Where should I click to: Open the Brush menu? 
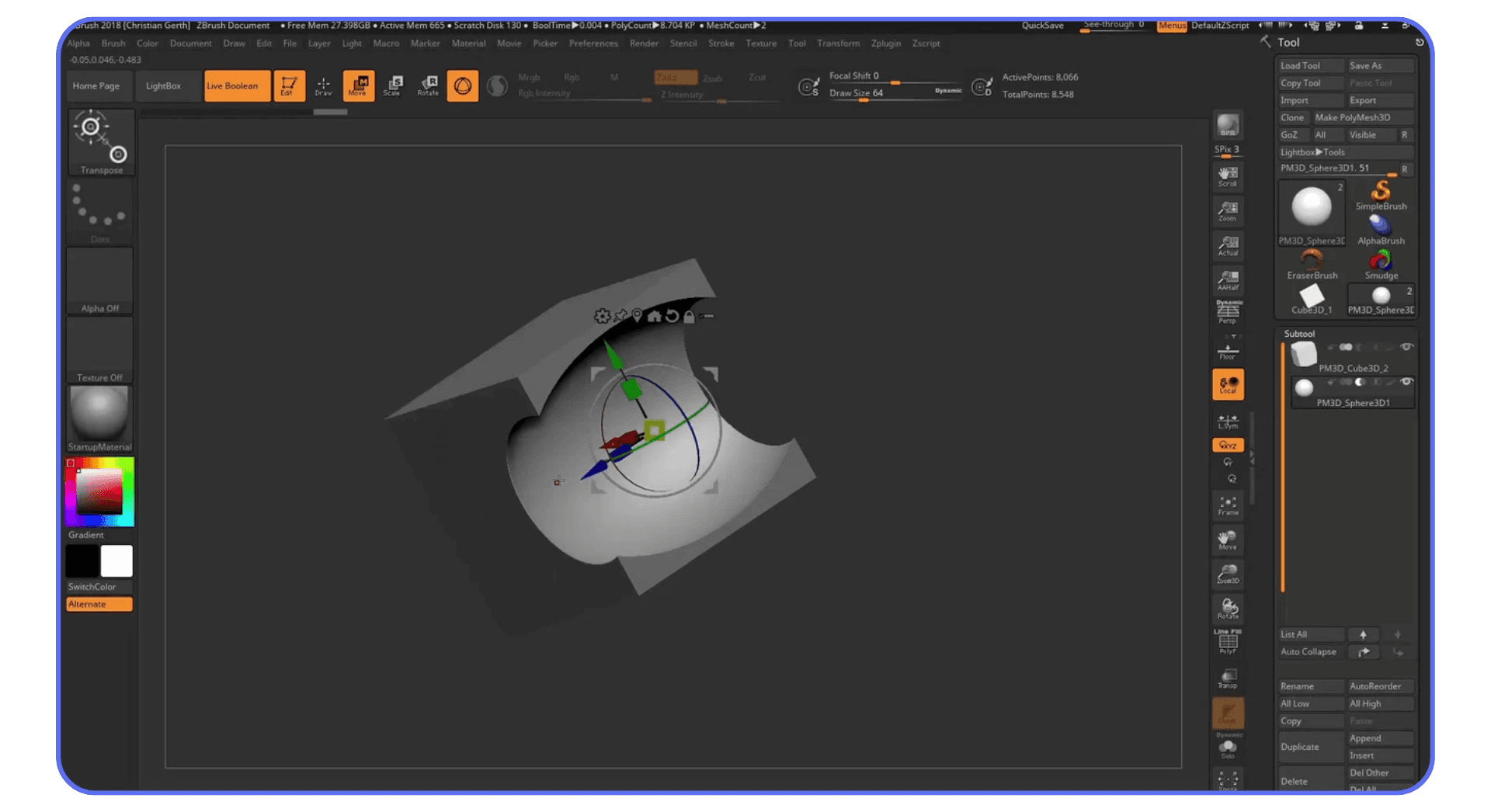[x=113, y=43]
